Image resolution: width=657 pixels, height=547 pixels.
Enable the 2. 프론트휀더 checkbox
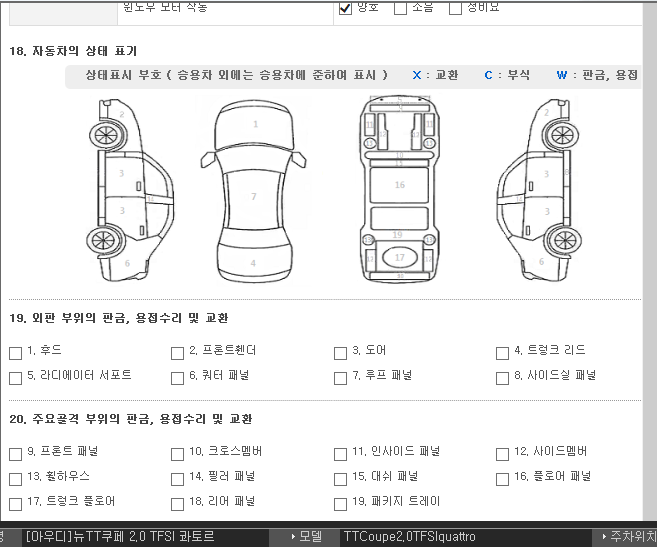click(177, 353)
